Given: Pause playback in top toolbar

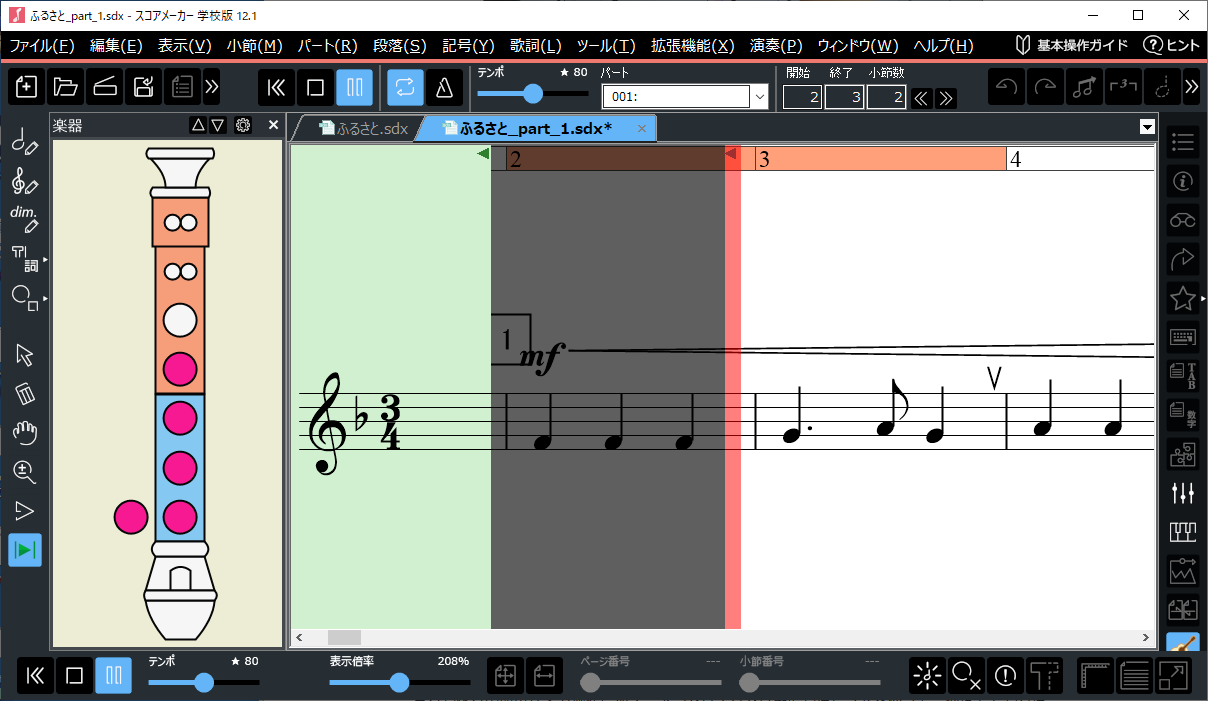Looking at the screenshot, I should point(354,87).
